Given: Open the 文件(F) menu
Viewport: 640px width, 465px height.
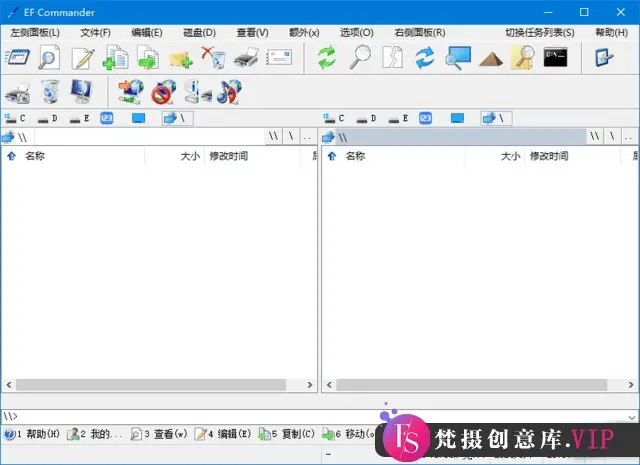Looking at the screenshot, I should tap(95, 33).
